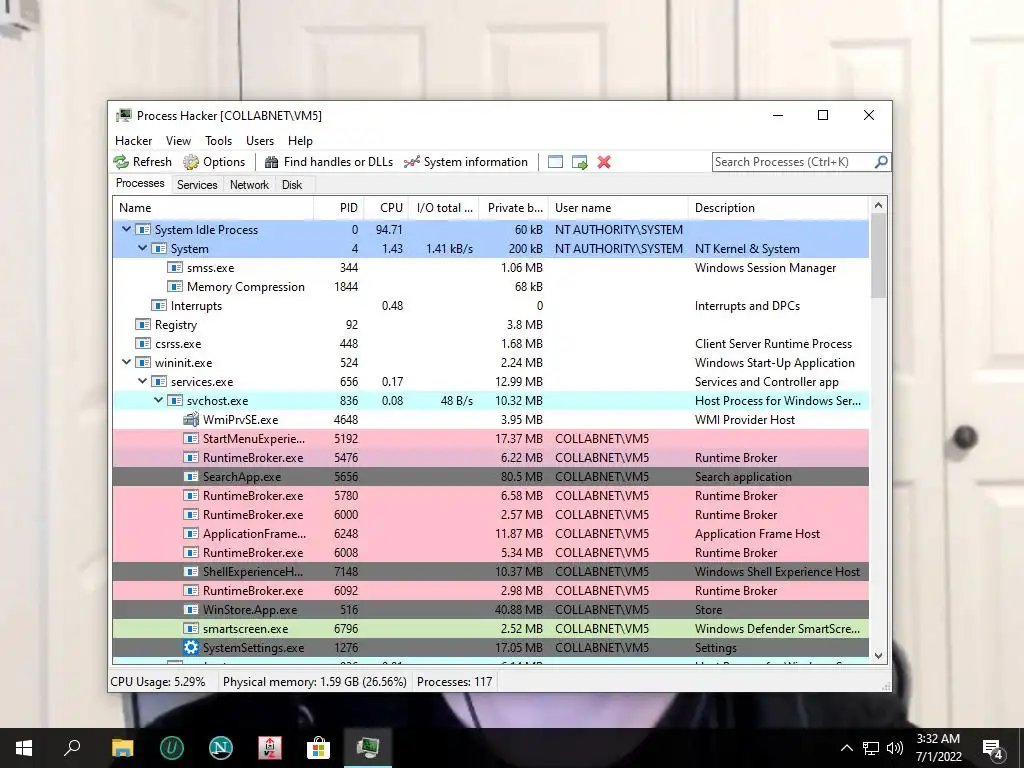Screen dimensions: 1024x768
Task: Click Process Hacker taskbar icon
Action: pos(368,748)
